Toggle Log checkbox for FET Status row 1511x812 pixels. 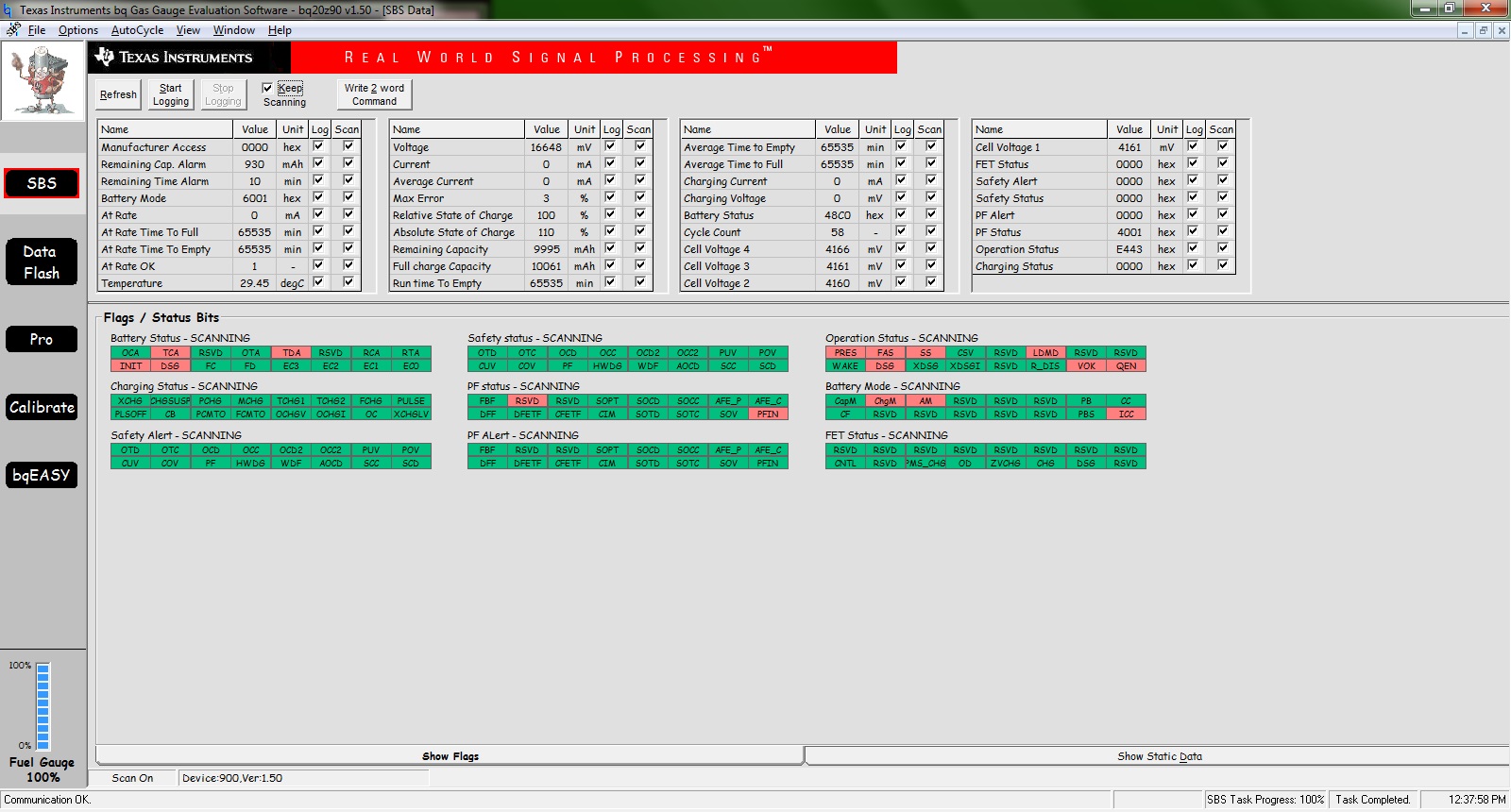[x=1193, y=163]
